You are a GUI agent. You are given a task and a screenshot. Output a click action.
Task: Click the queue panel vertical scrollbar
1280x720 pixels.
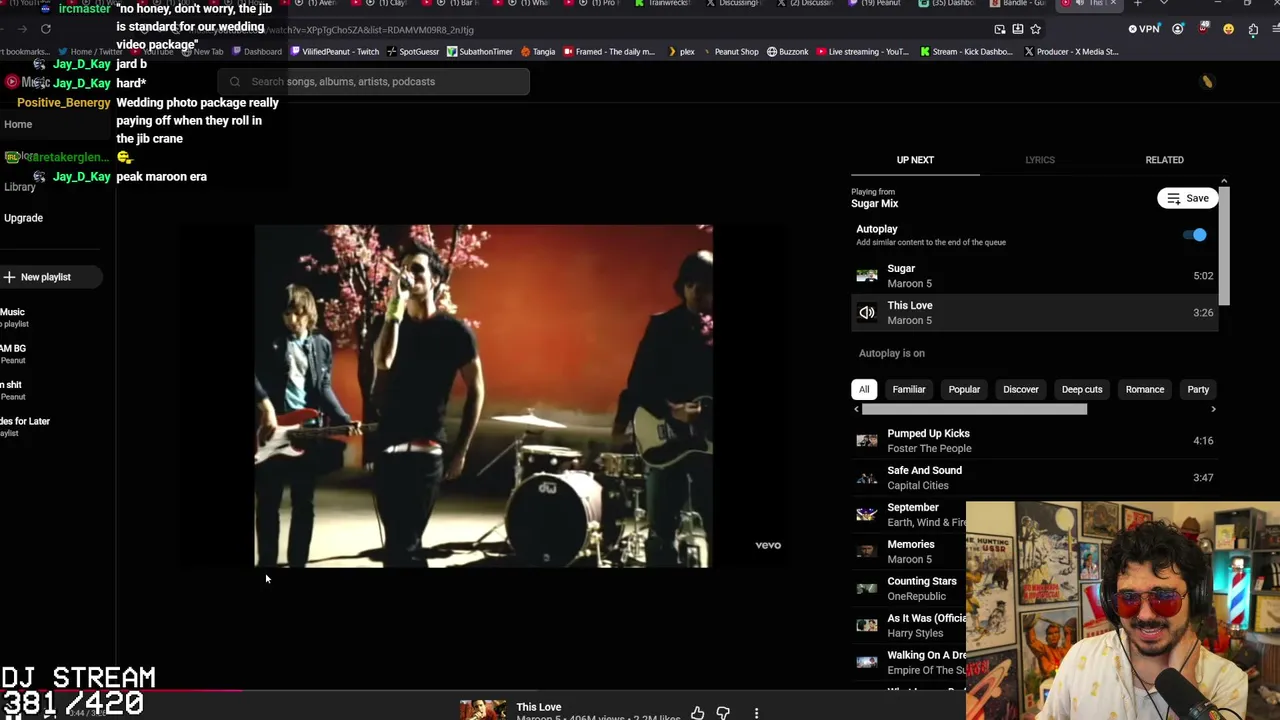(x=1224, y=245)
